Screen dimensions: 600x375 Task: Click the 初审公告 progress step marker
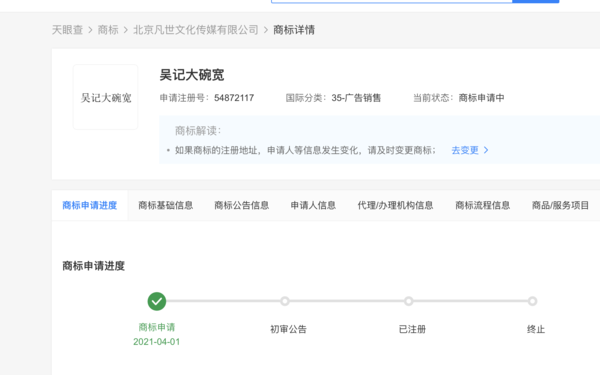click(x=285, y=301)
